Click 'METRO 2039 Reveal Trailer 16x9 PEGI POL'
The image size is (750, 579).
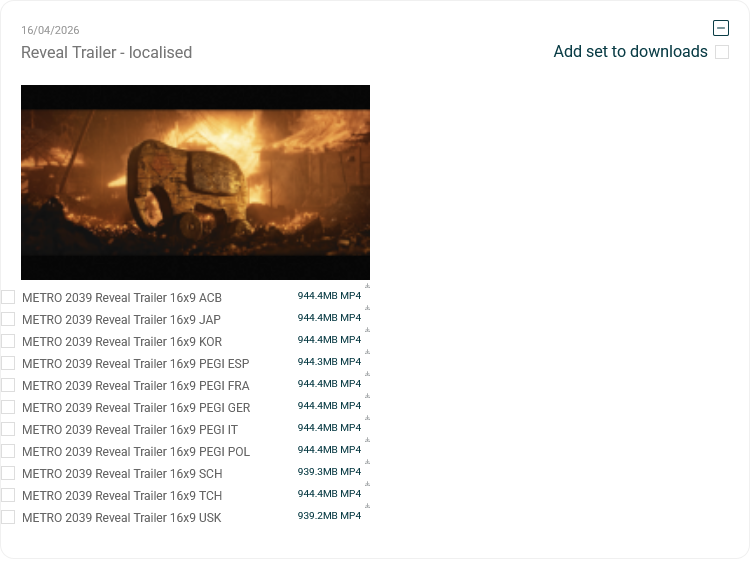tap(136, 452)
